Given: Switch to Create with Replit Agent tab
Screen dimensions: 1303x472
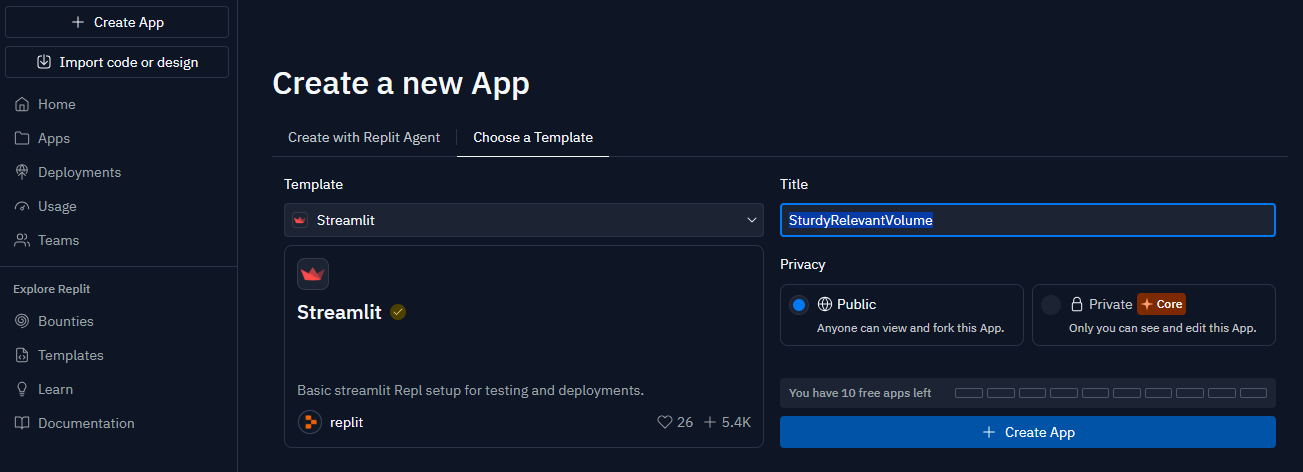Looking at the screenshot, I should 364,137.
